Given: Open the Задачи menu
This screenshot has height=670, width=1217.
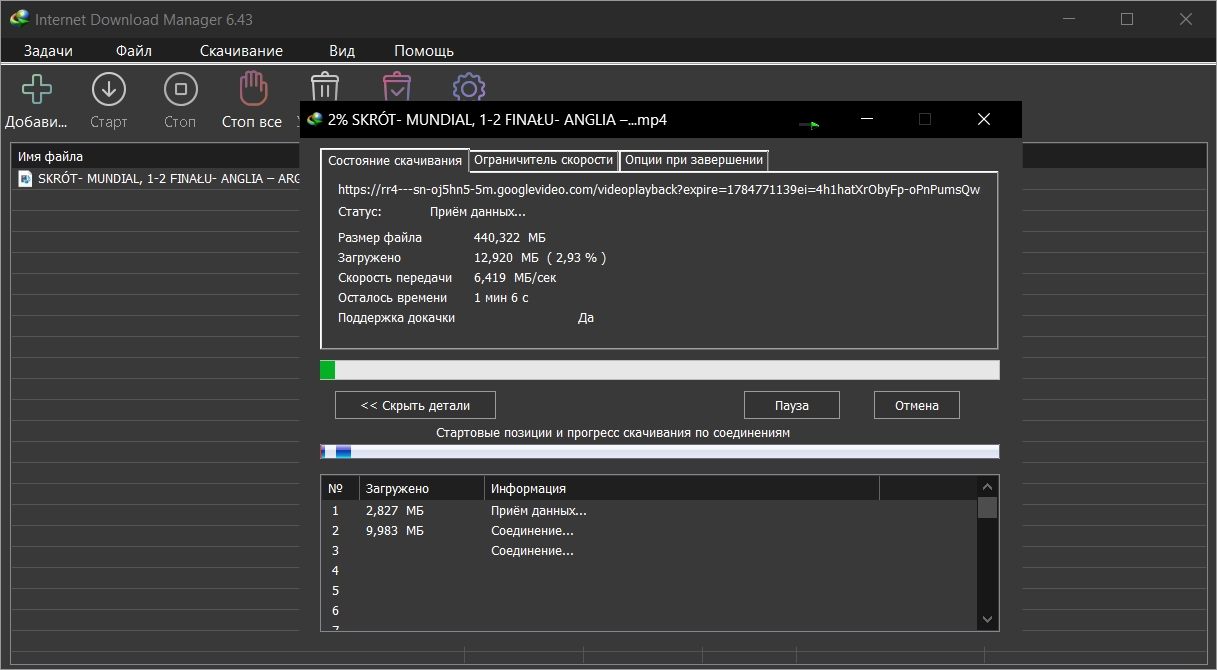Looking at the screenshot, I should [x=48, y=50].
